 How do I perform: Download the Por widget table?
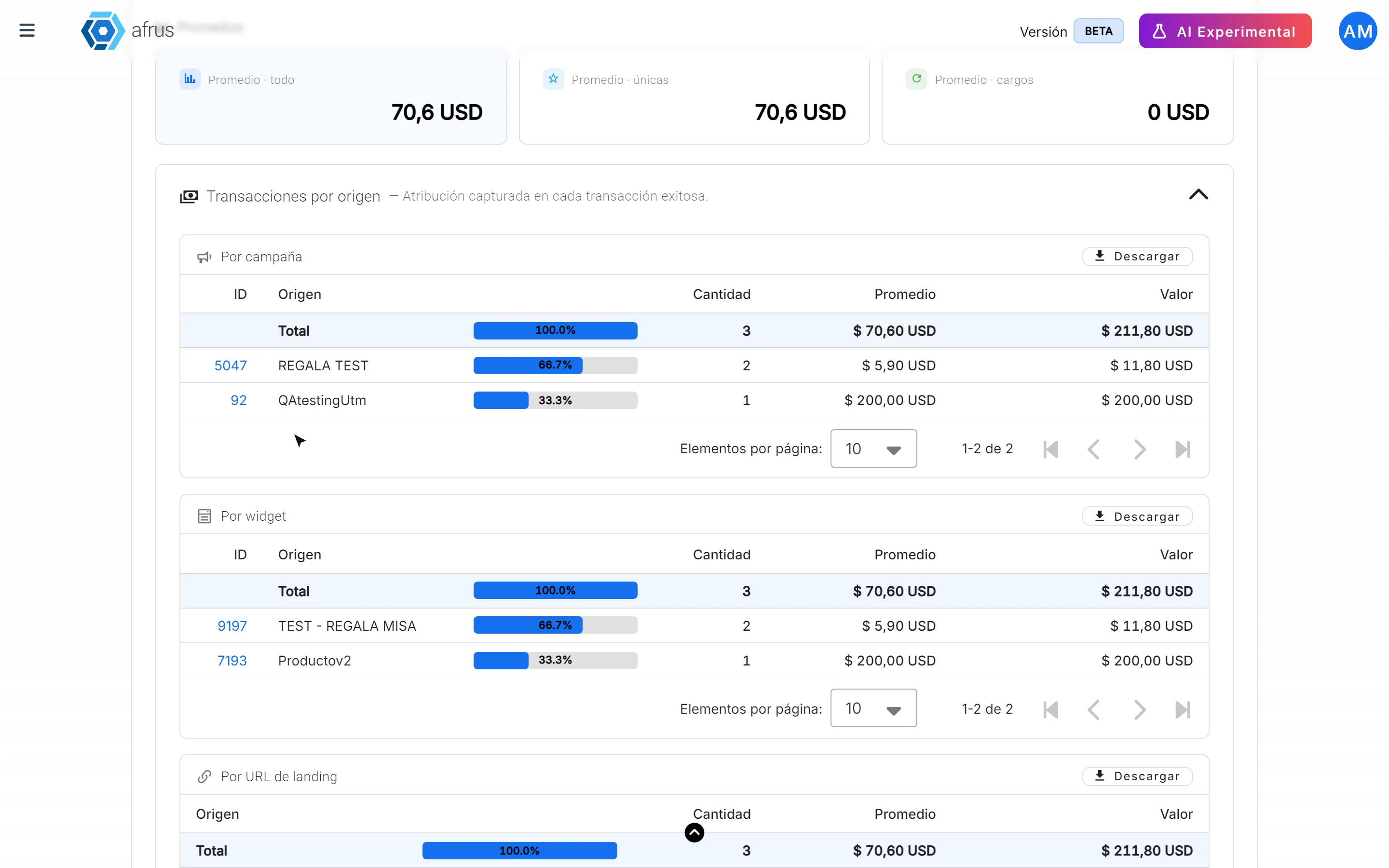[1137, 516]
